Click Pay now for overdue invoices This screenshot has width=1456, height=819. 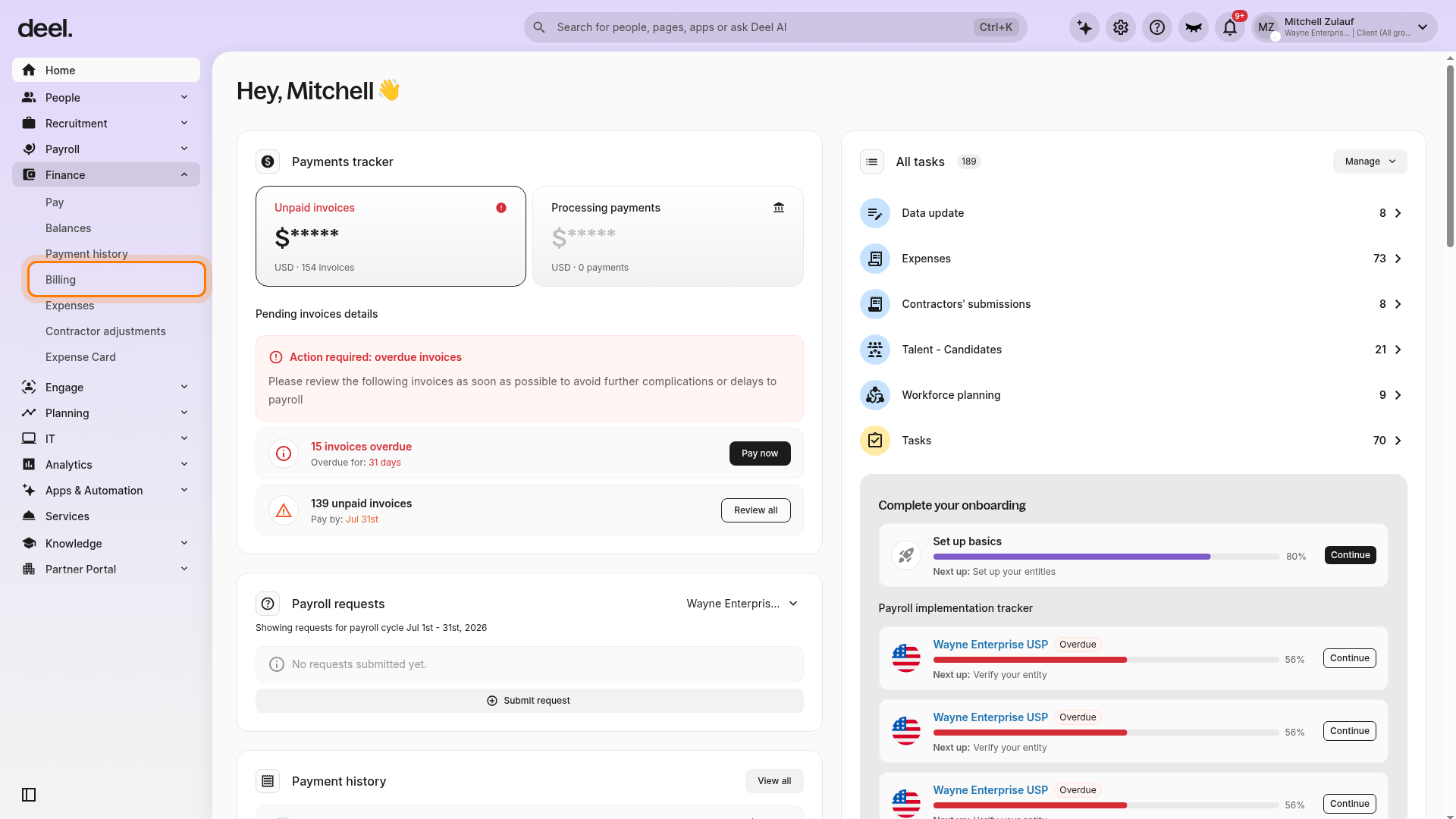click(760, 453)
